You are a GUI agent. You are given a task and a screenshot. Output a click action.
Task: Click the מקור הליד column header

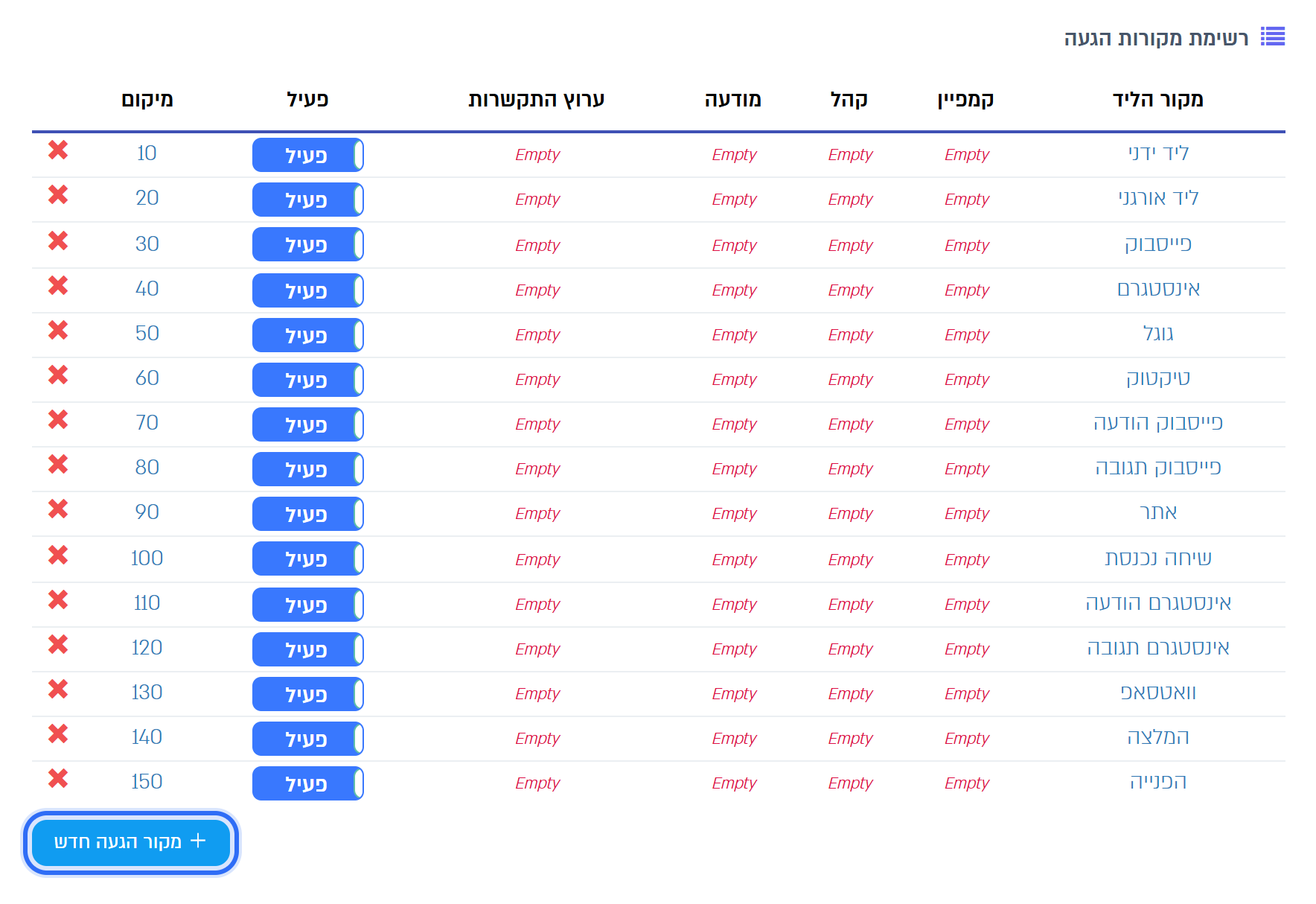pyautogui.click(x=1158, y=99)
